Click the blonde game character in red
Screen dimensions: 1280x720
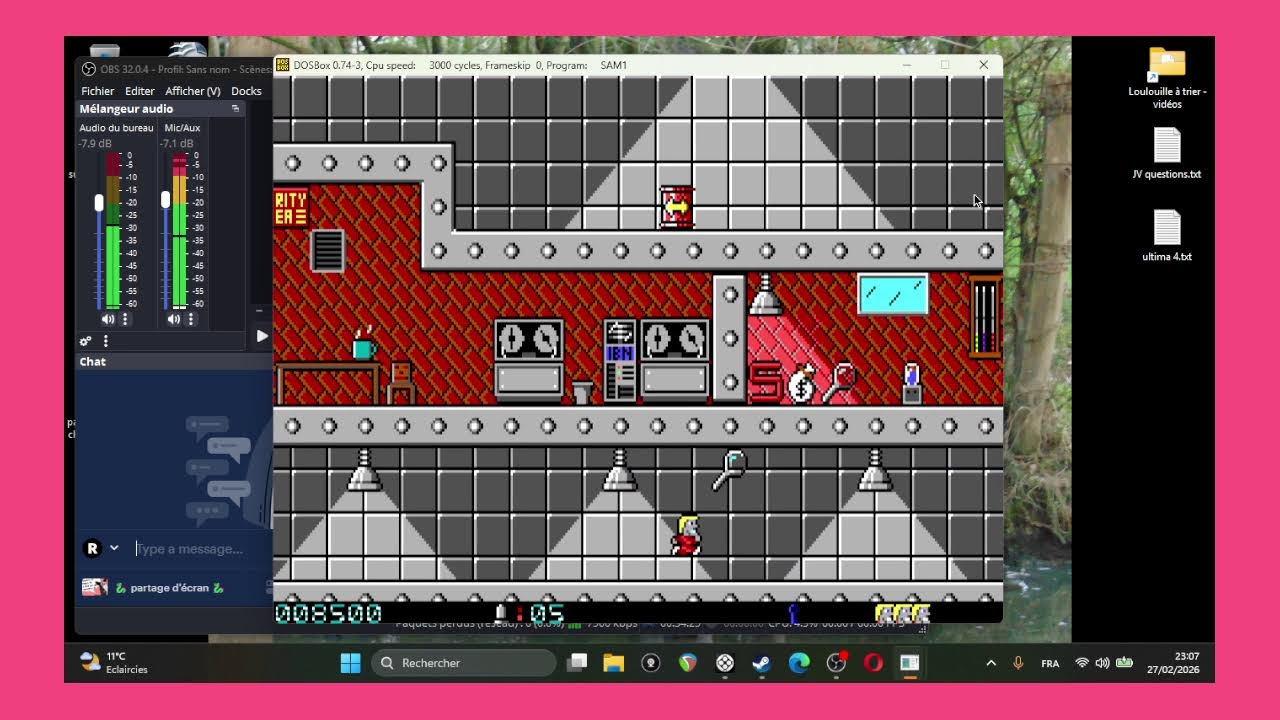tap(687, 535)
